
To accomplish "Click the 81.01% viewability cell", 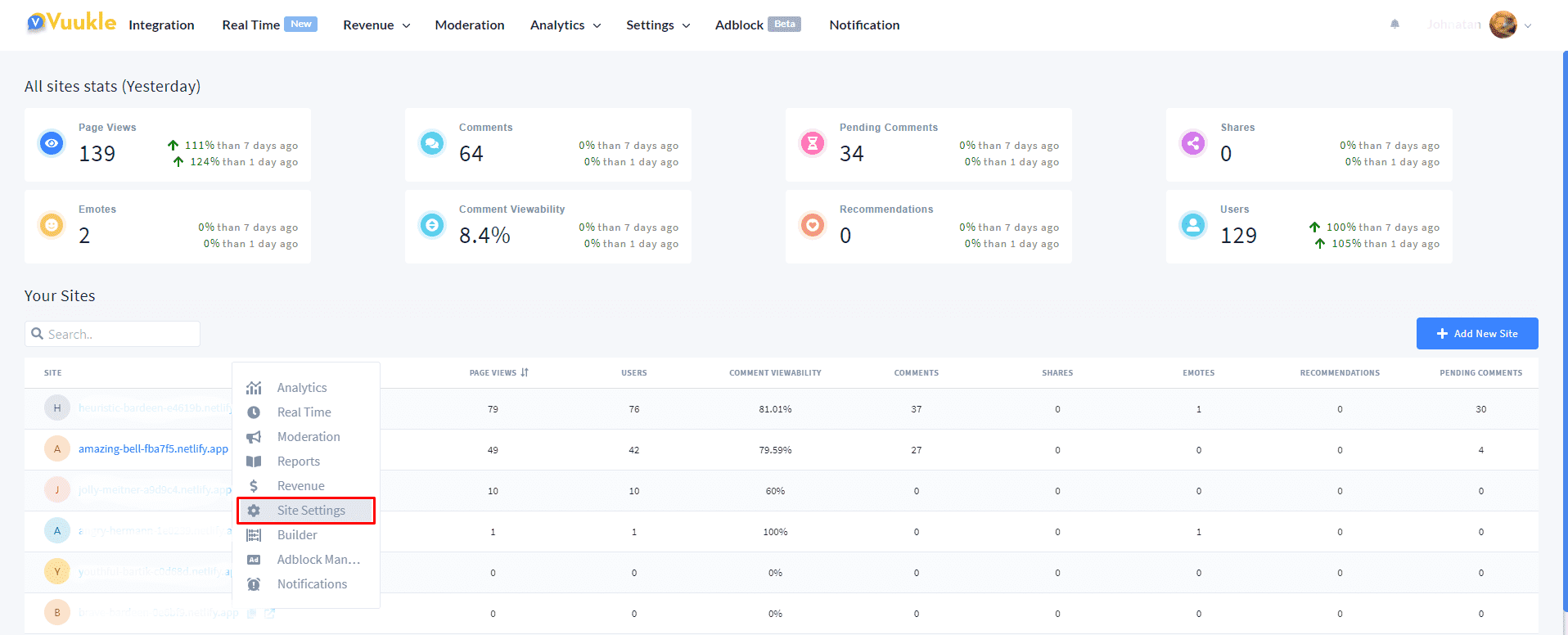I will [x=775, y=409].
